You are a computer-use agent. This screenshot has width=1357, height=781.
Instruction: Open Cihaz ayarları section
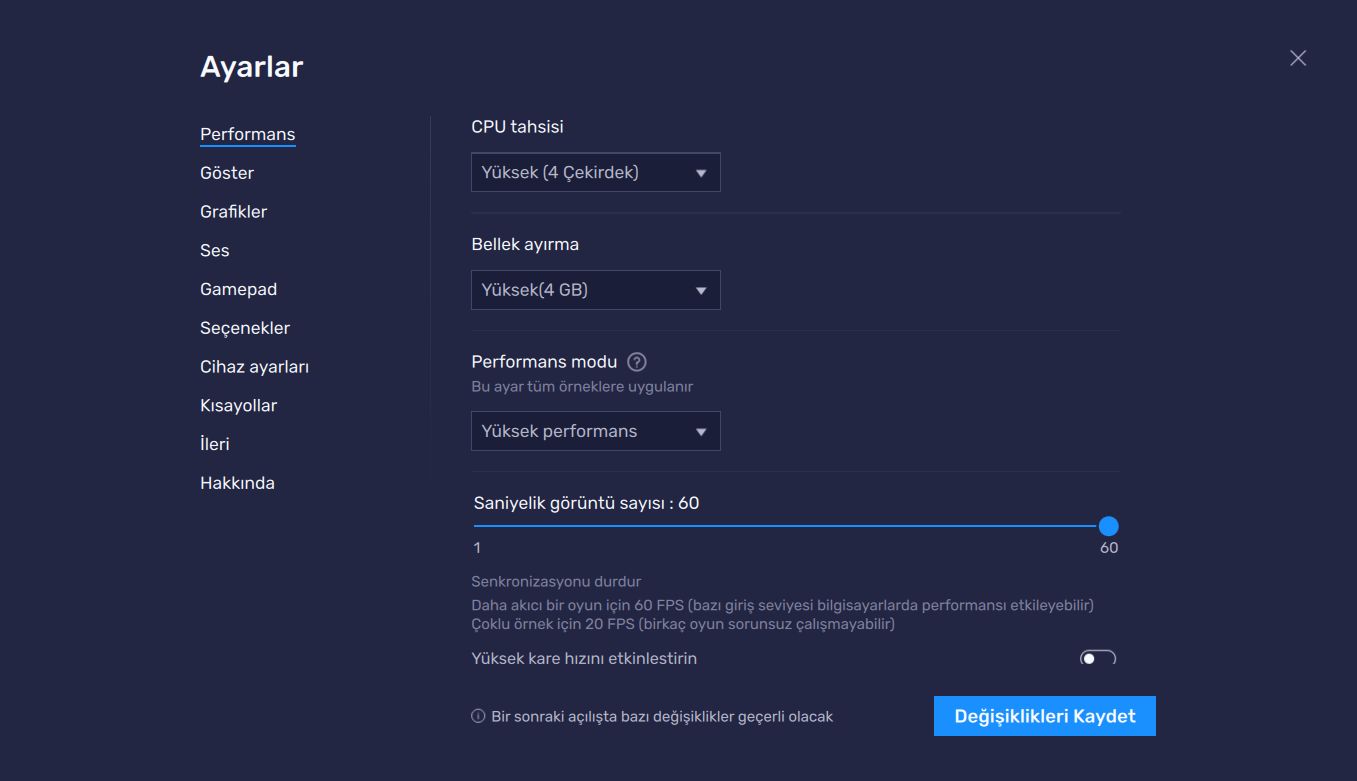[254, 367]
